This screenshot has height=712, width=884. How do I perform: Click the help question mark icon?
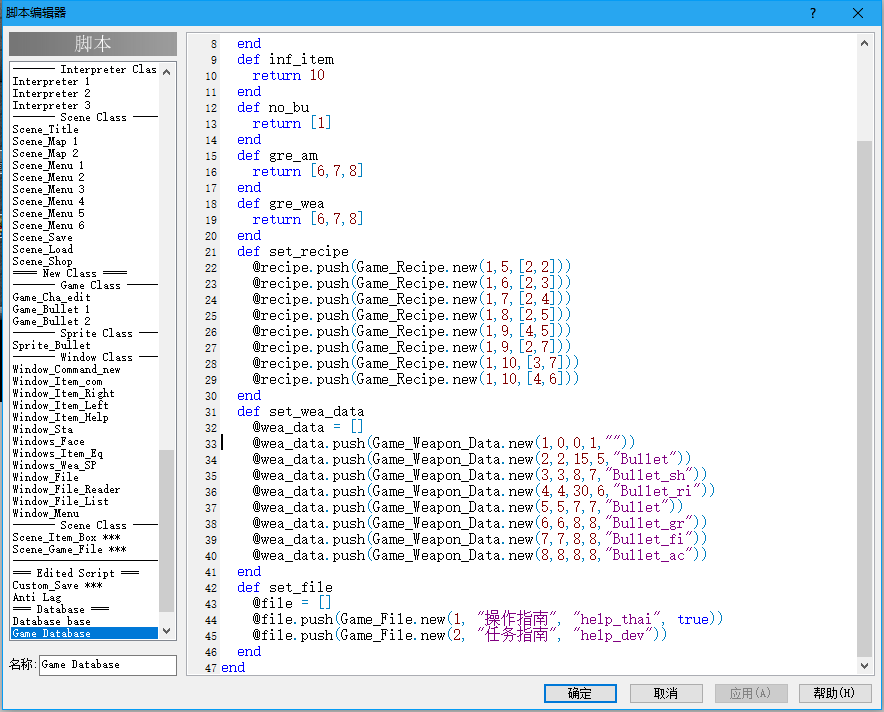coord(812,13)
